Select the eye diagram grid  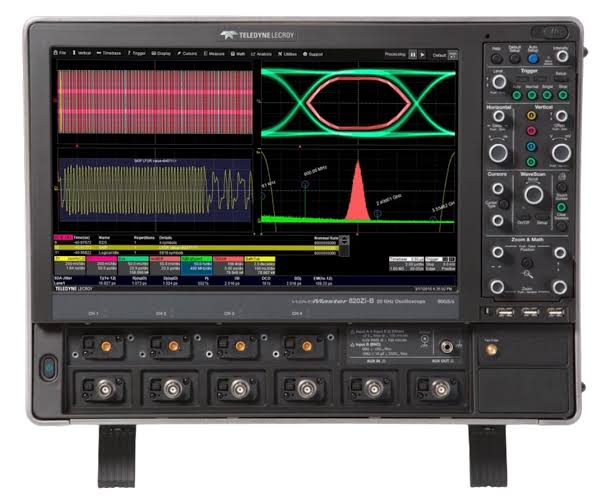coord(358,103)
